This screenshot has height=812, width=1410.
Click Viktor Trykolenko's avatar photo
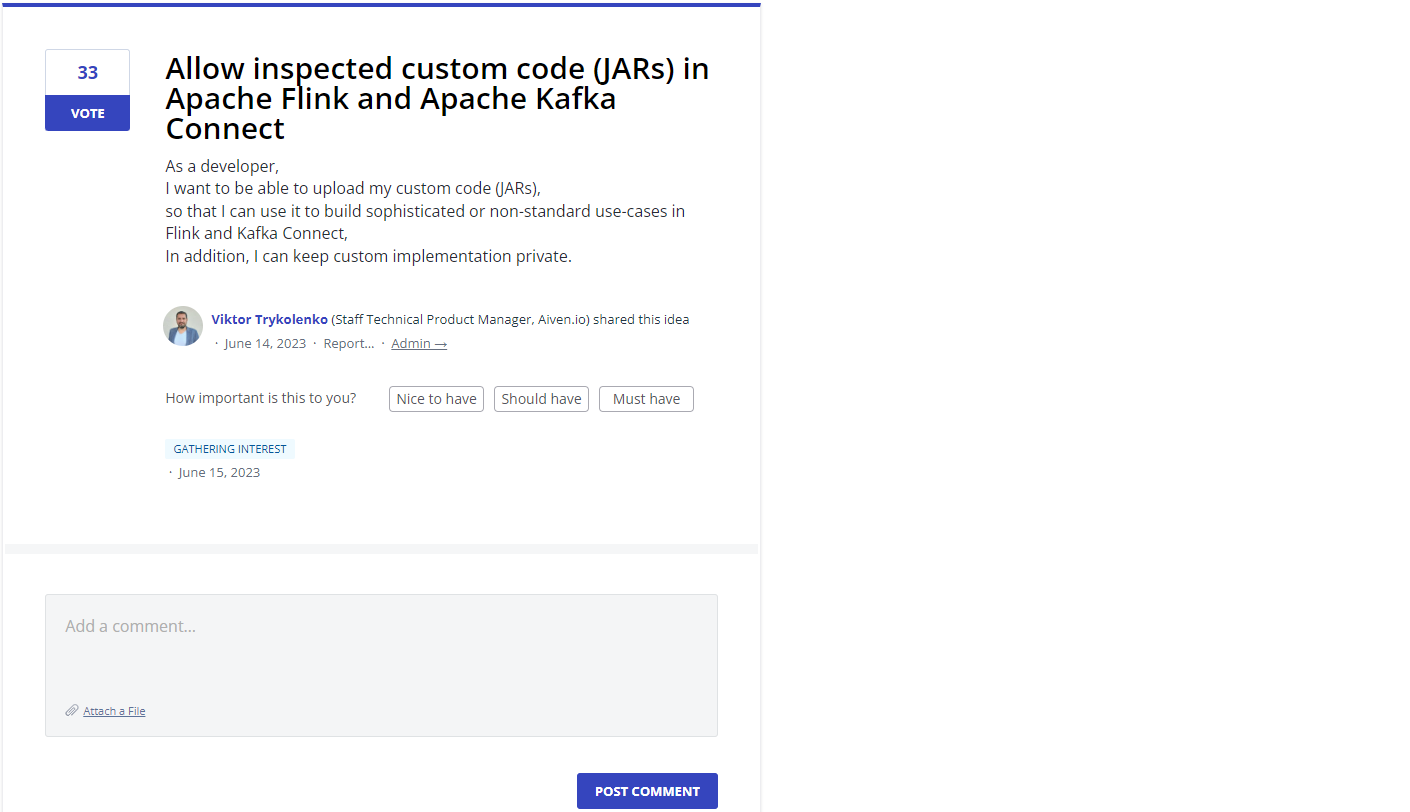coord(183,326)
